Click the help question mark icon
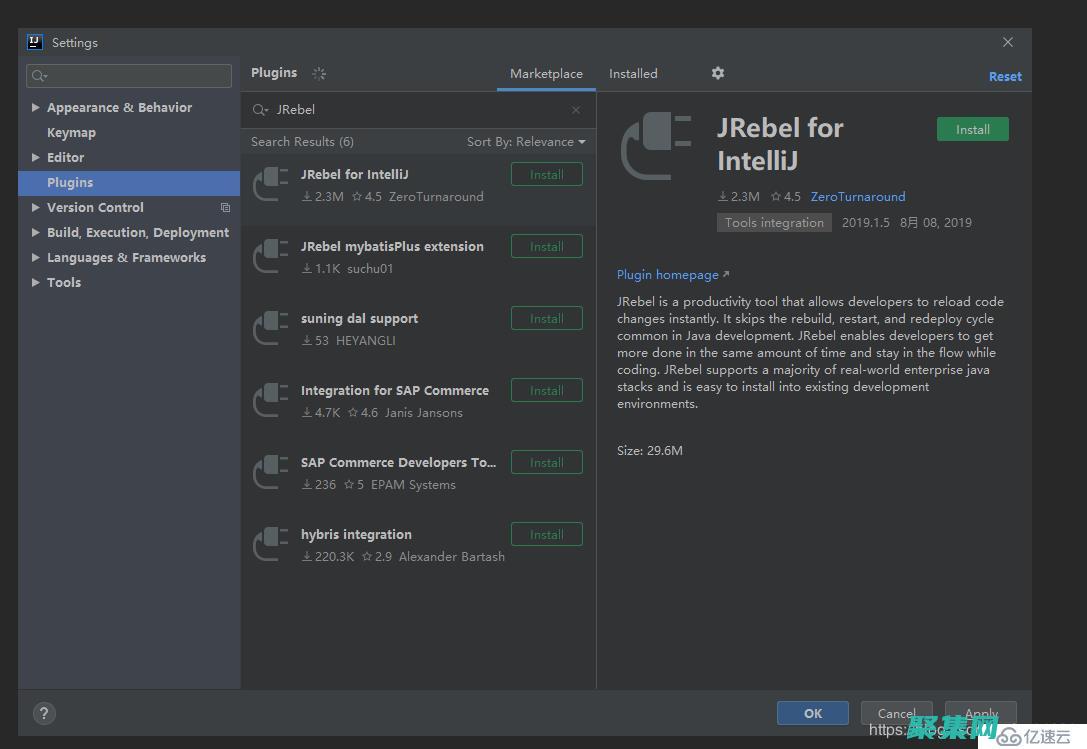Screen dimensions: 1087x749 (44, 713)
